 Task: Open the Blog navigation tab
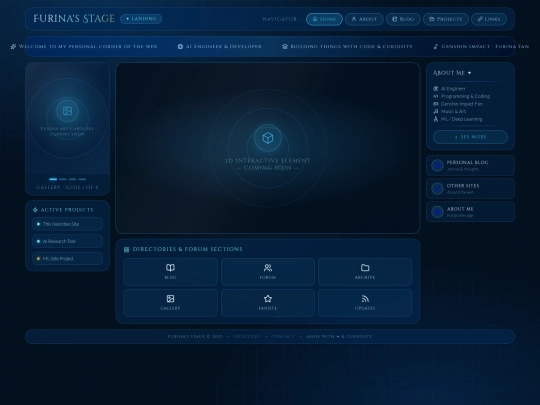click(403, 19)
